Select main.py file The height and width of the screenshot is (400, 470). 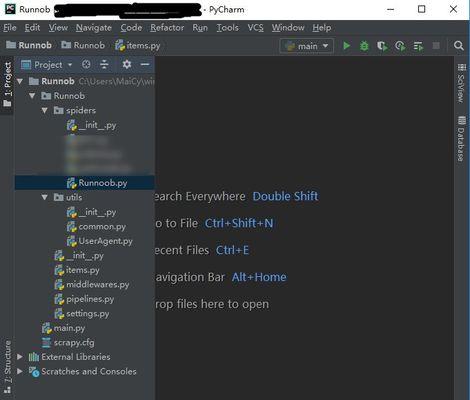click(x=85, y=328)
